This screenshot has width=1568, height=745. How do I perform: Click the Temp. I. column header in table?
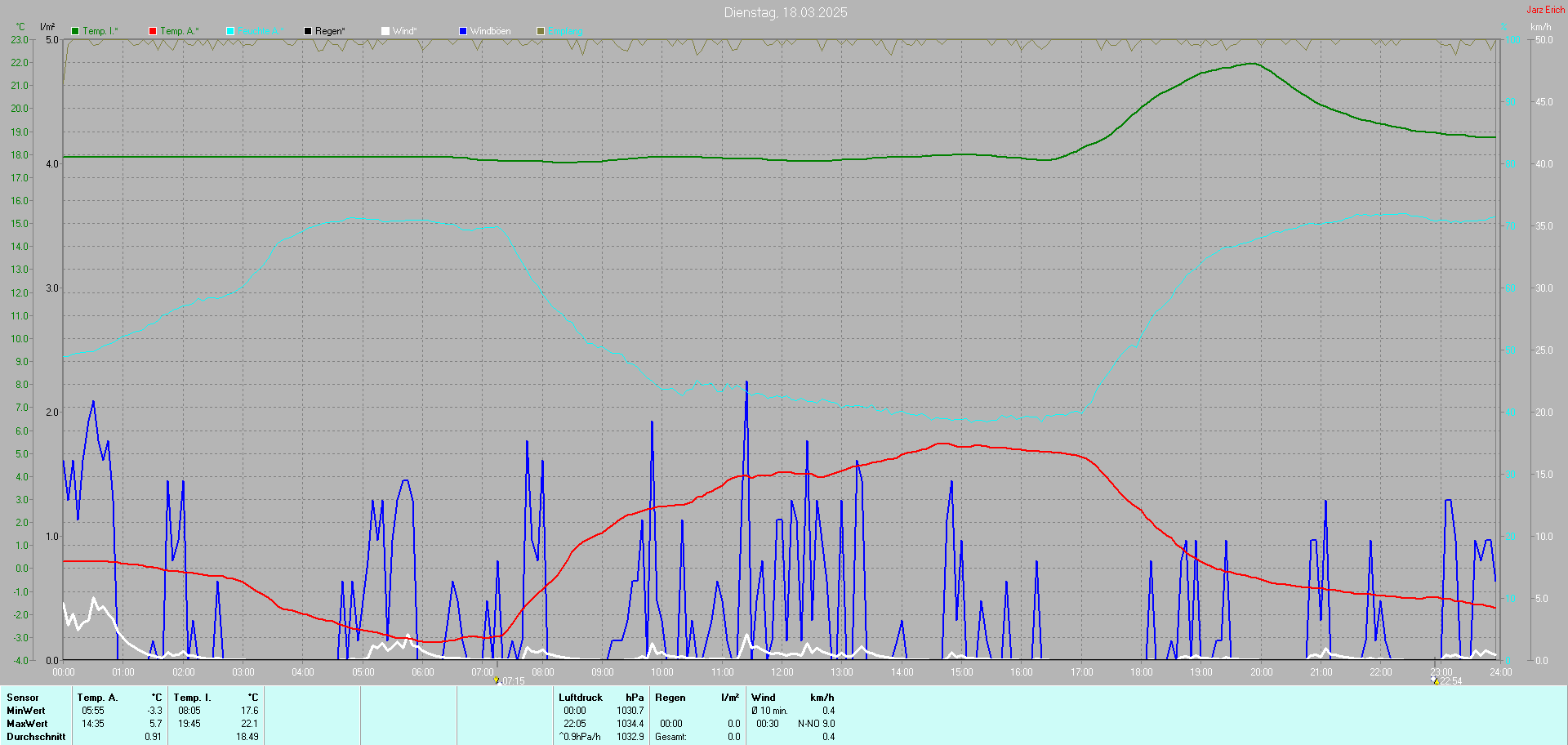[192, 698]
